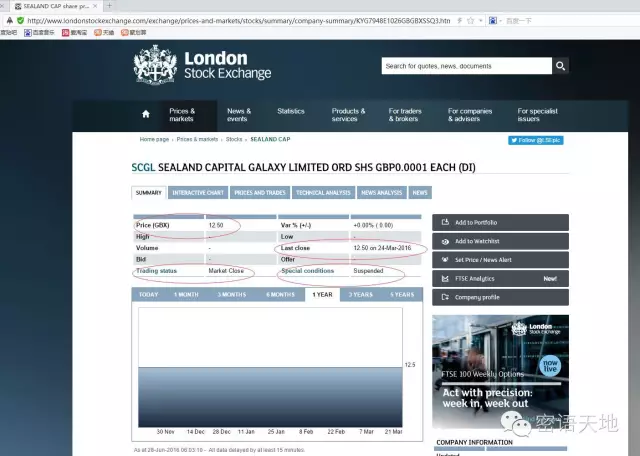This screenshot has width=640, height=456.
Task: Open dropdown arrow next to bookmark star
Action: (480, 20)
